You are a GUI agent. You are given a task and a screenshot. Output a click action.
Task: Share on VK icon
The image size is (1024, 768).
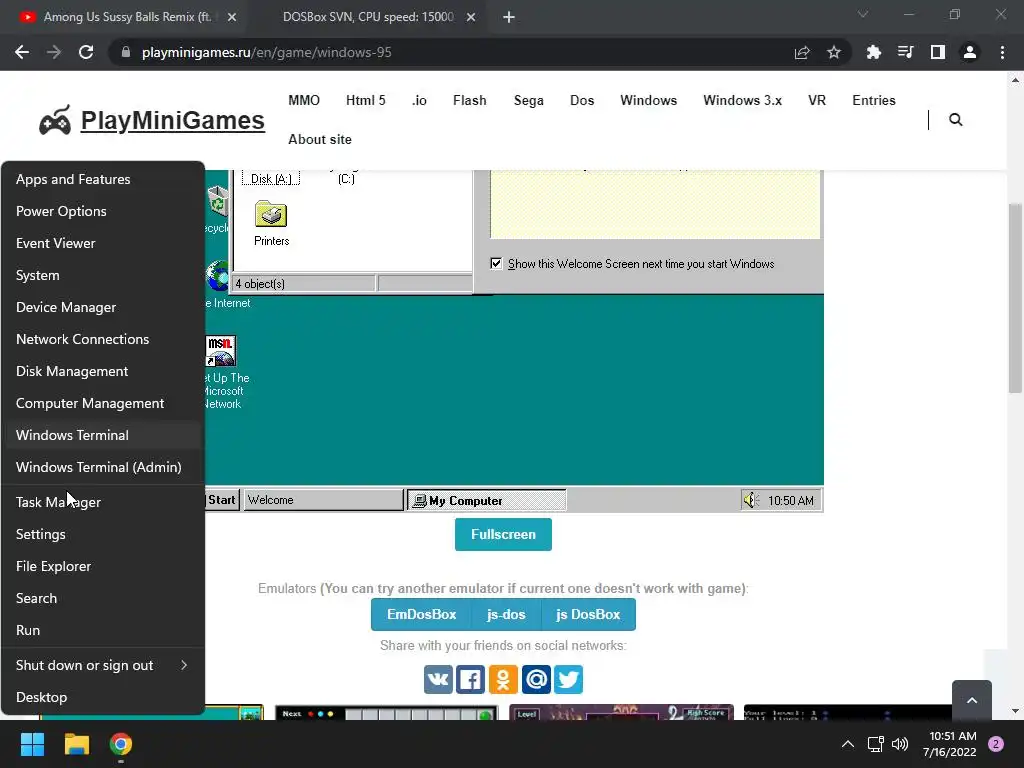[438, 679]
